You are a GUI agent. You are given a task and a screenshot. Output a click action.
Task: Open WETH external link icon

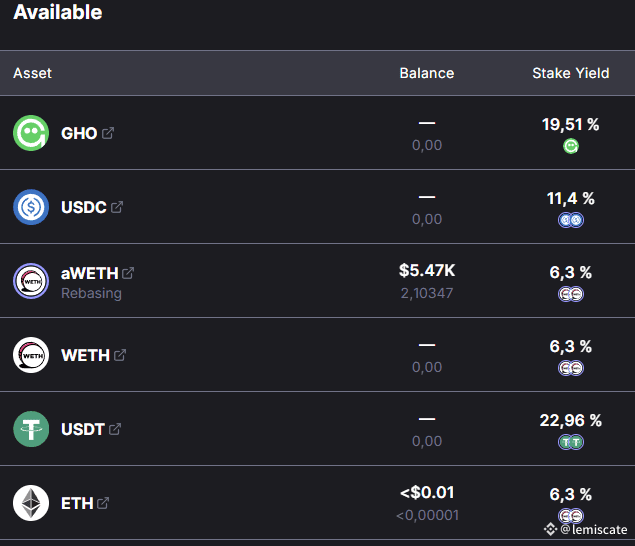(120, 355)
